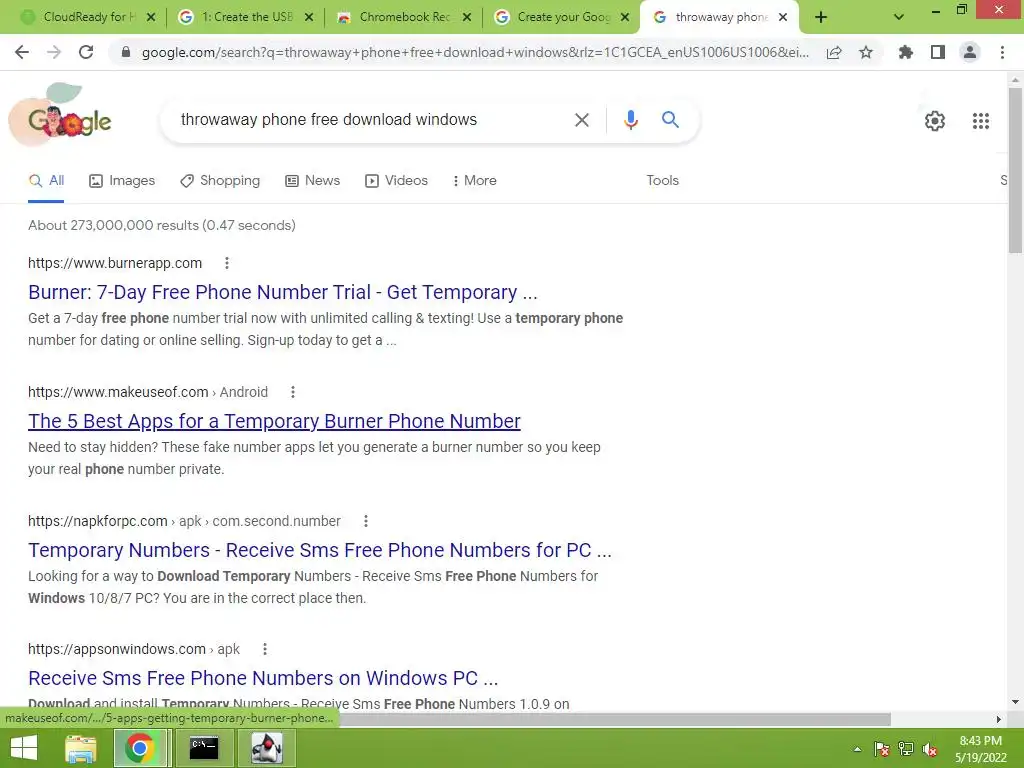Image resolution: width=1024 pixels, height=768 pixels.
Task: Open the network status tray icon
Action: click(906, 749)
